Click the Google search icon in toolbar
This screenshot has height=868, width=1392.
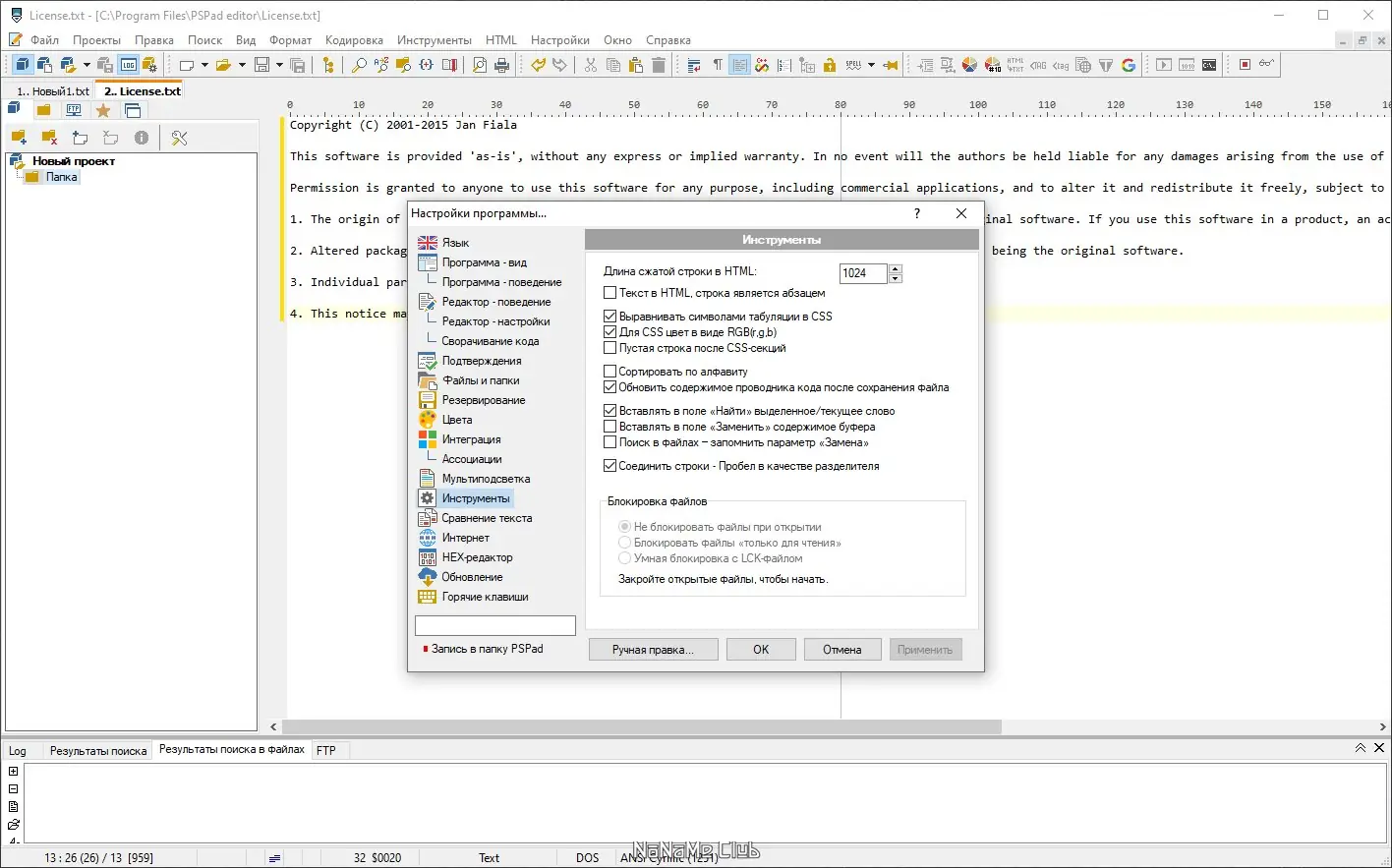tap(1129, 65)
